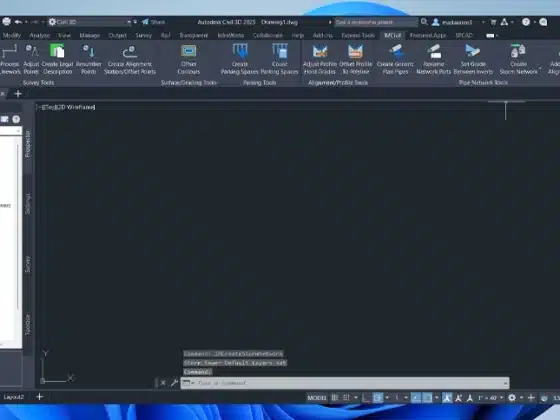Redo the last undone action

(34, 22)
